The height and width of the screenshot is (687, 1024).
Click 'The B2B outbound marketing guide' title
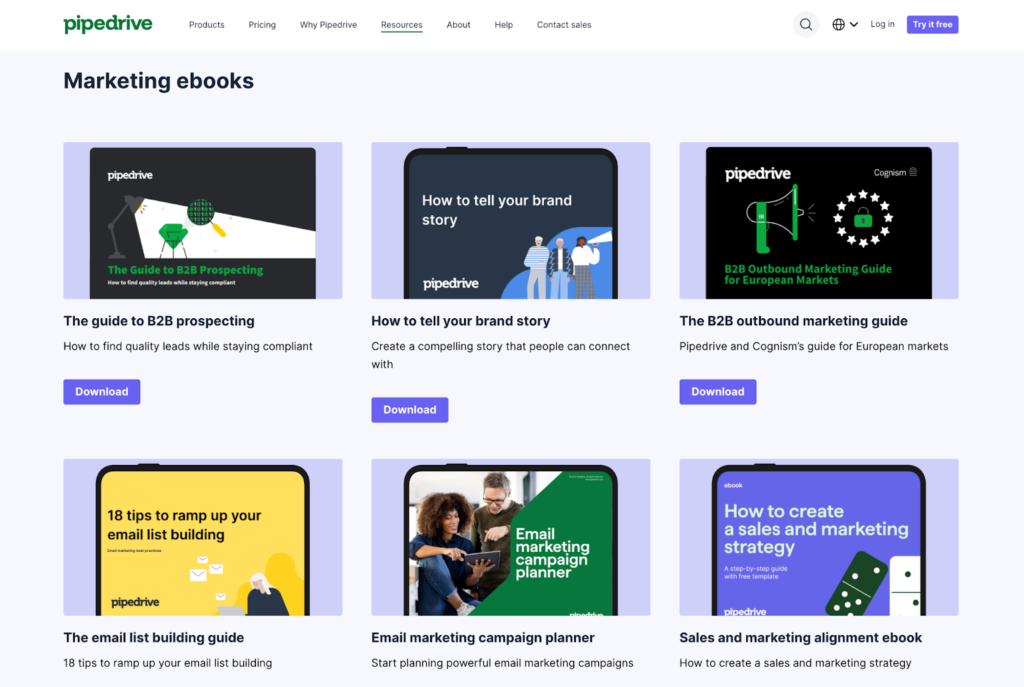coord(793,321)
